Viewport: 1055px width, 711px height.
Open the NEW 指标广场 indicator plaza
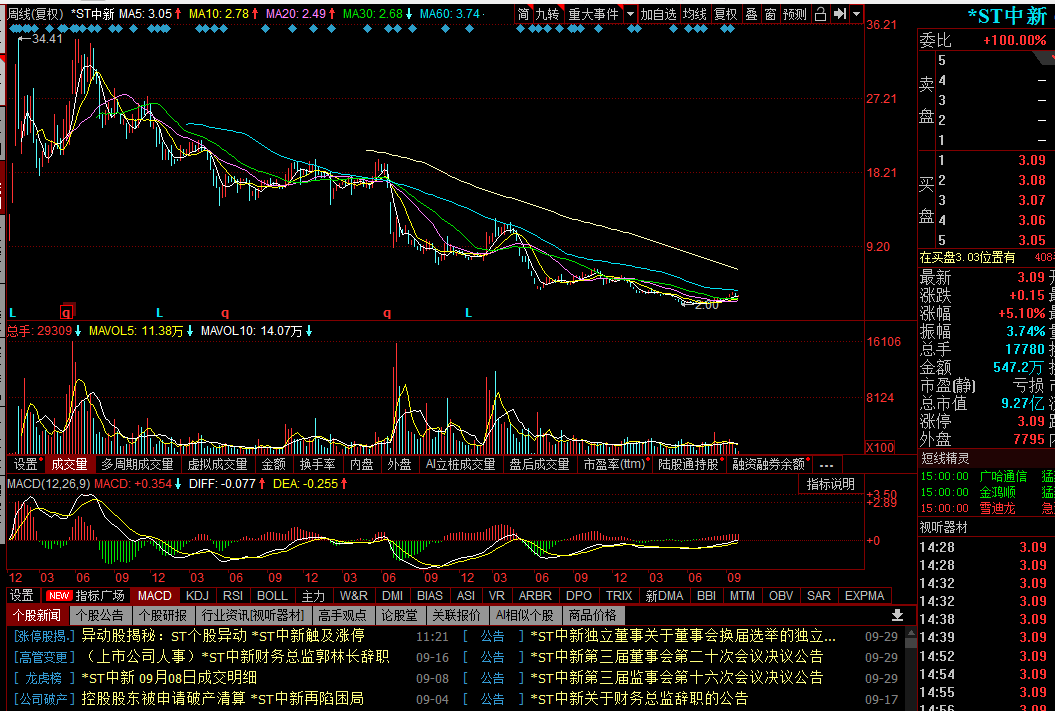click(85, 595)
